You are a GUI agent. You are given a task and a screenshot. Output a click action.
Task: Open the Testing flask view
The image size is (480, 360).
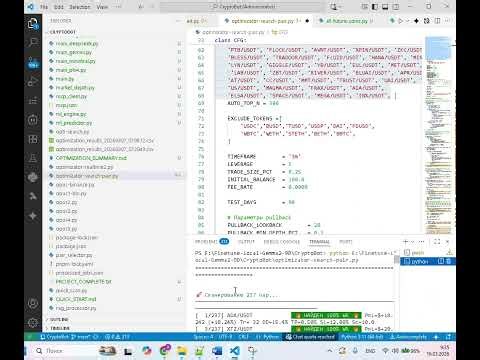(33, 158)
